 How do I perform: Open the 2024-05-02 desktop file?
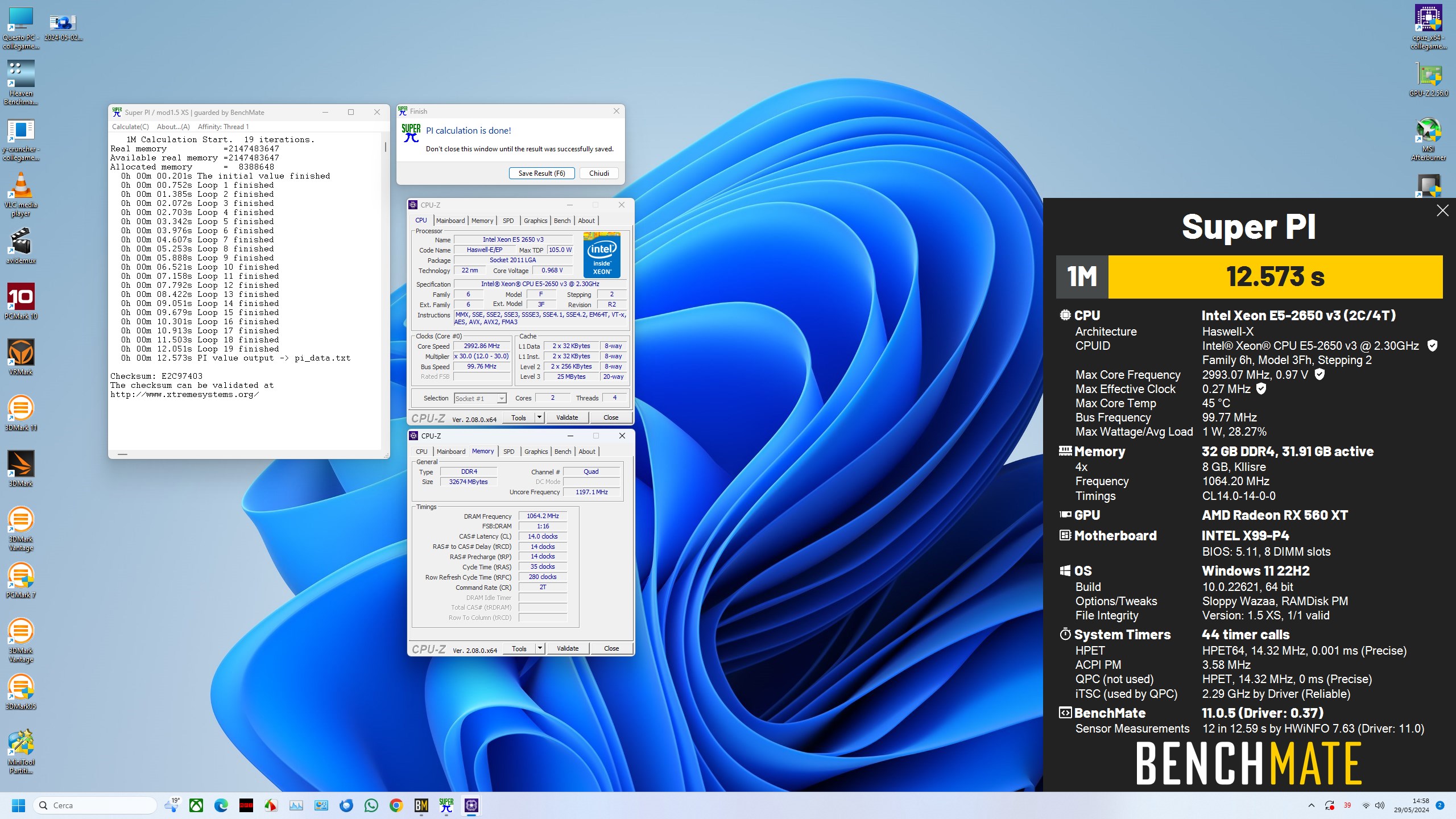pos(63,27)
